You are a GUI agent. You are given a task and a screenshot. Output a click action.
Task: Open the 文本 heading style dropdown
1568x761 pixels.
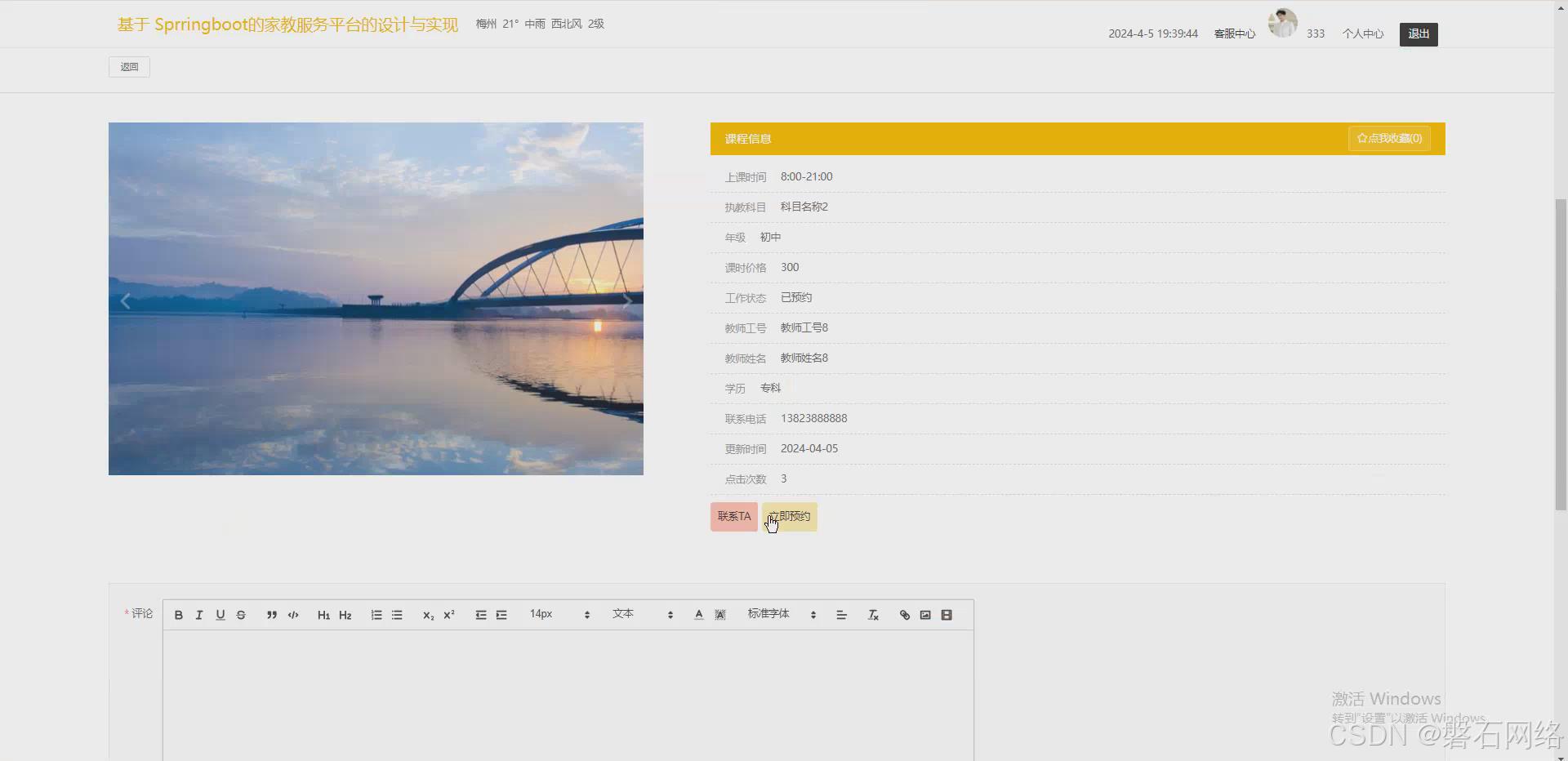tap(643, 614)
